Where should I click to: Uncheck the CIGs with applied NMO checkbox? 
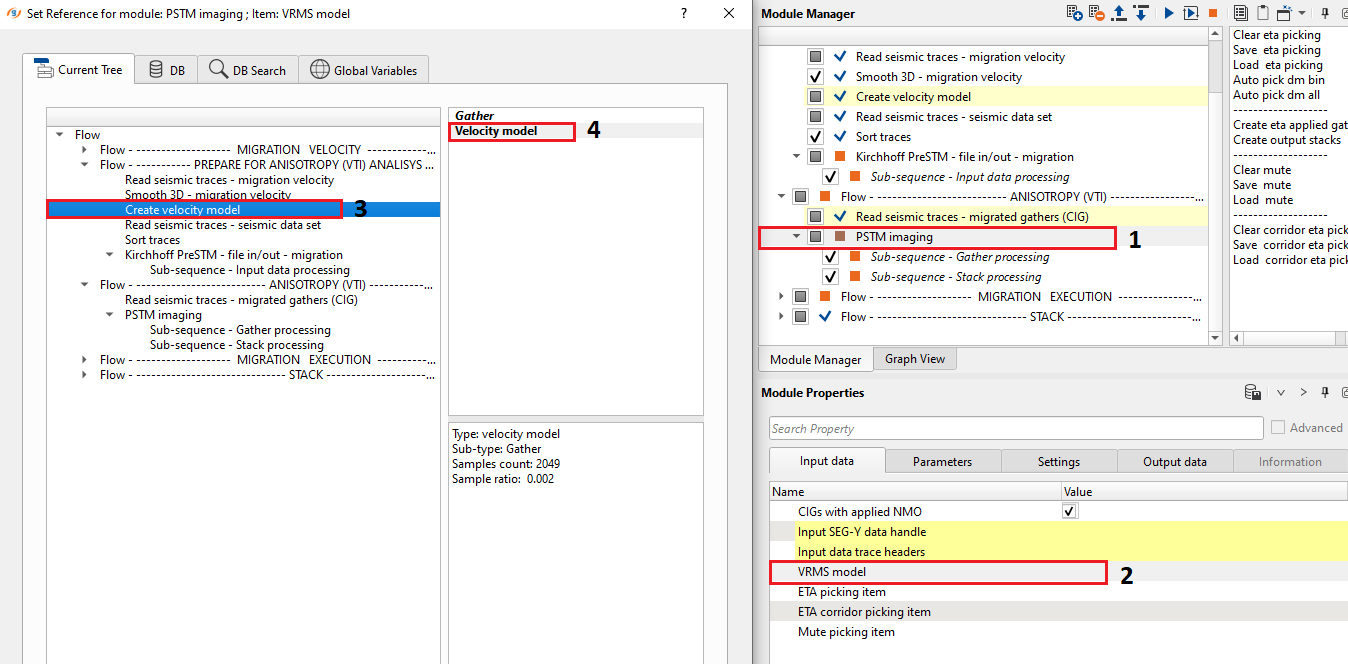click(x=1070, y=511)
